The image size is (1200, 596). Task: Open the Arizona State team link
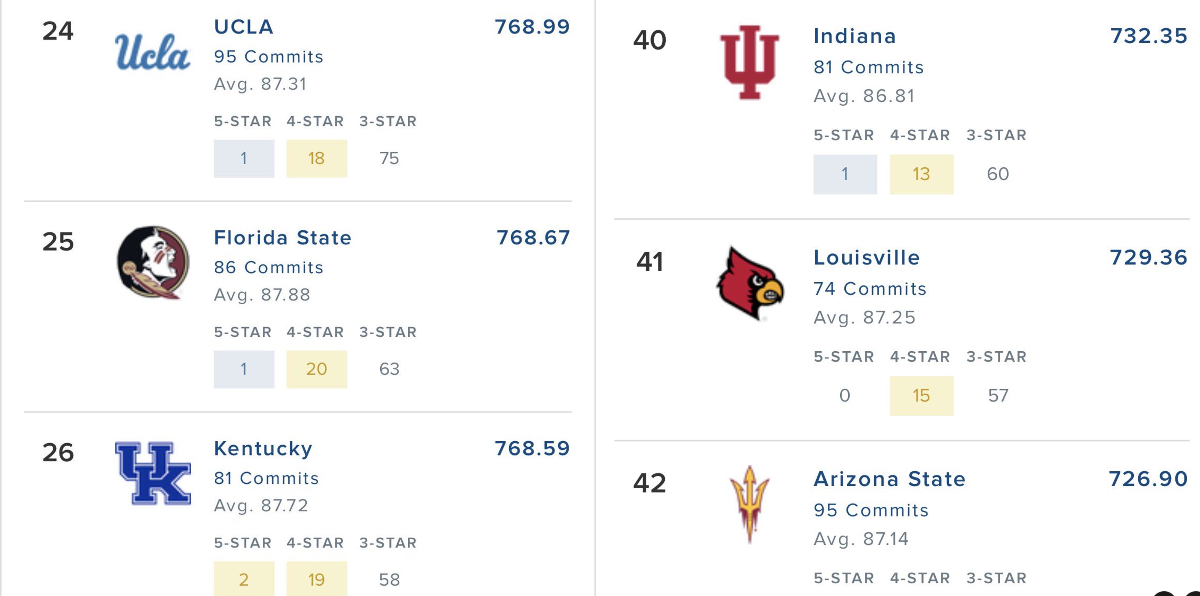[x=890, y=479]
